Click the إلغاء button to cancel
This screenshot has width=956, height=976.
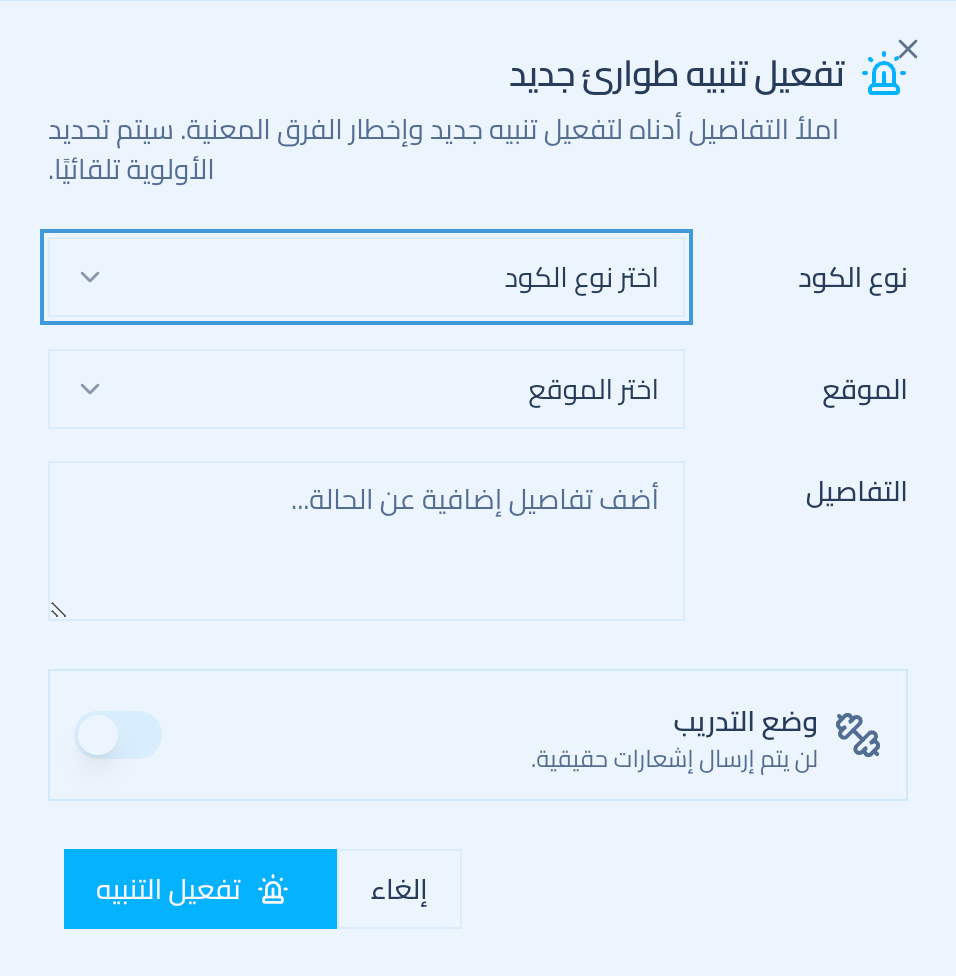coord(398,888)
